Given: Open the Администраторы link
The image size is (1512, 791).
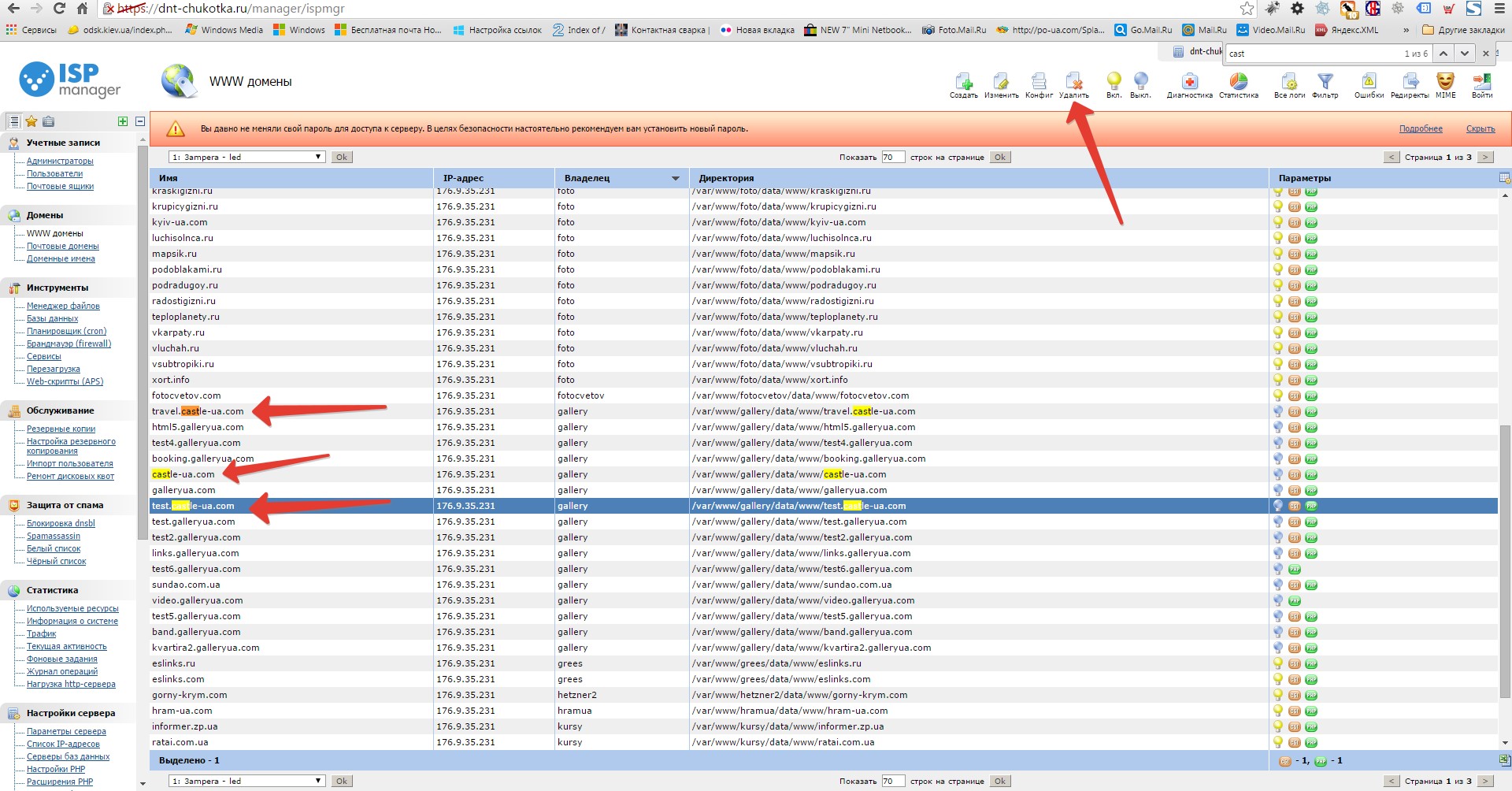Looking at the screenshot, I should [60, 161].
